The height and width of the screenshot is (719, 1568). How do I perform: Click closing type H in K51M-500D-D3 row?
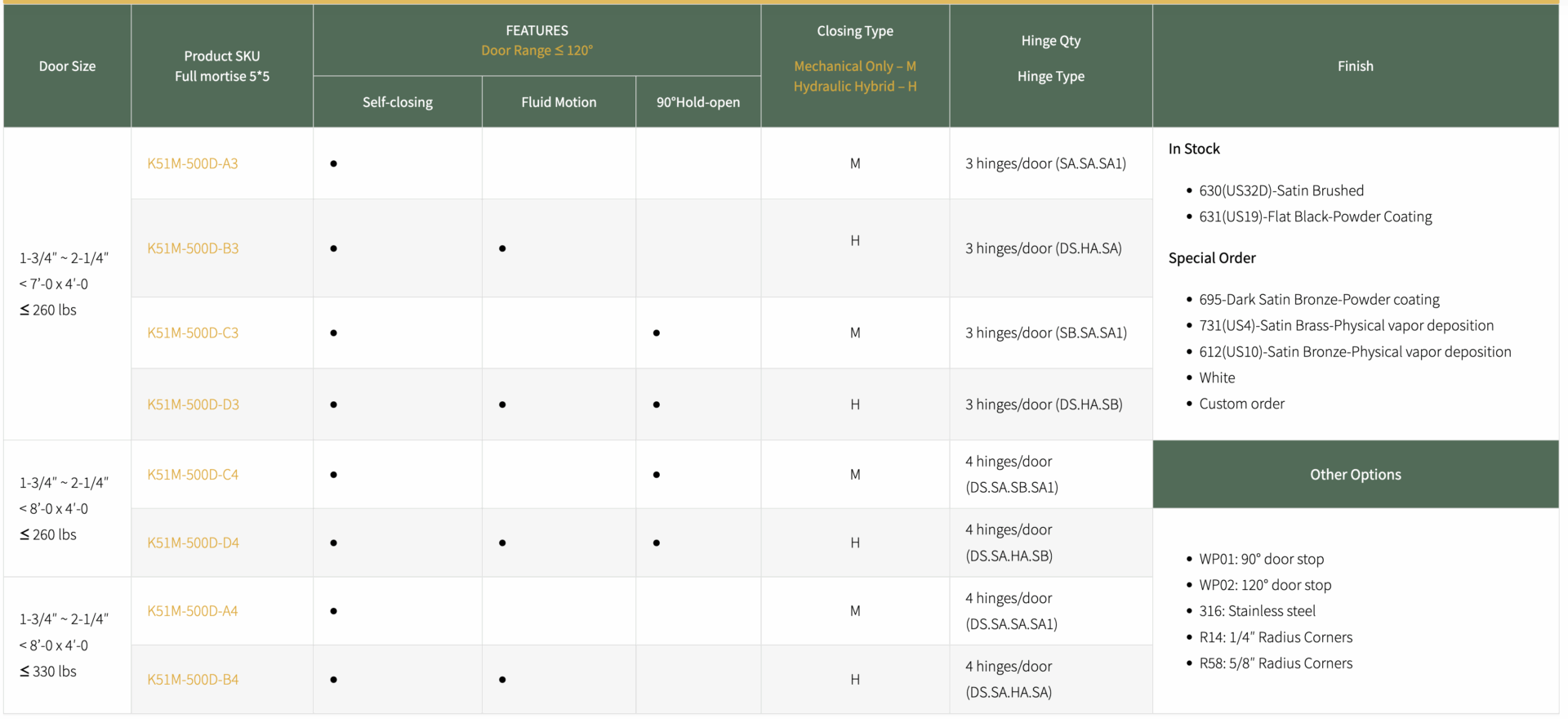pos(855,405)
